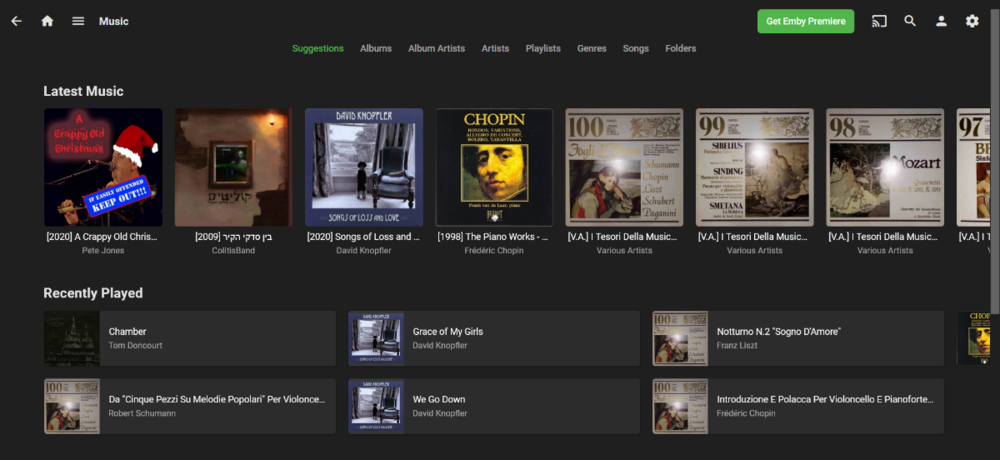The height and width of the screenshot is (460, 1000).
Task: Click the Cast to device icon
Action: [x=879, y=21]
